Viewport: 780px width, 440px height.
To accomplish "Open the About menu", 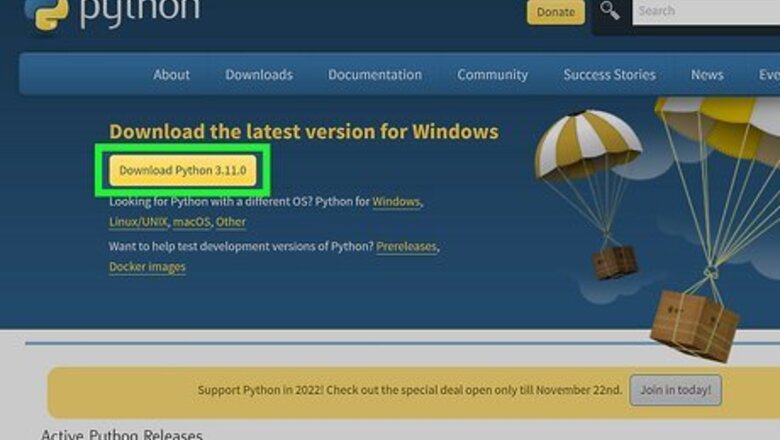I will click(171, 75).
